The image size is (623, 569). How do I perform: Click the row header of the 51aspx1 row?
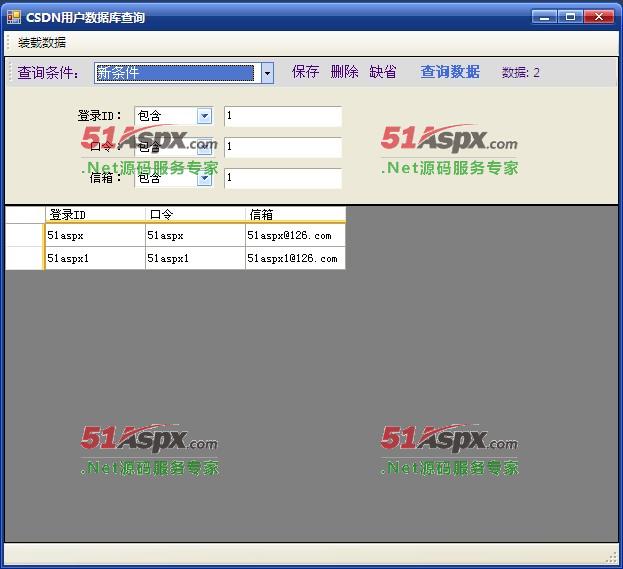pos(25,258)
